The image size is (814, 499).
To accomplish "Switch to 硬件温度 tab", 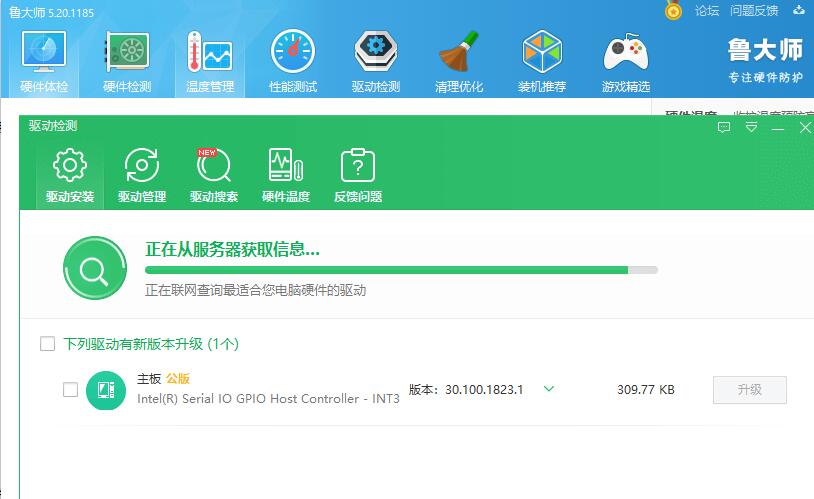I will coord(286,176).
